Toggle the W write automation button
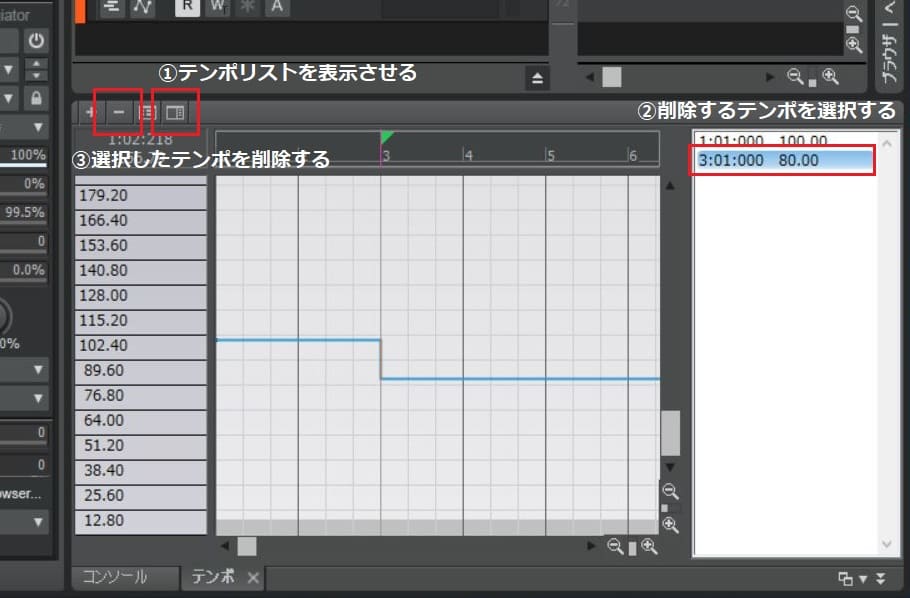 point(217,6)
